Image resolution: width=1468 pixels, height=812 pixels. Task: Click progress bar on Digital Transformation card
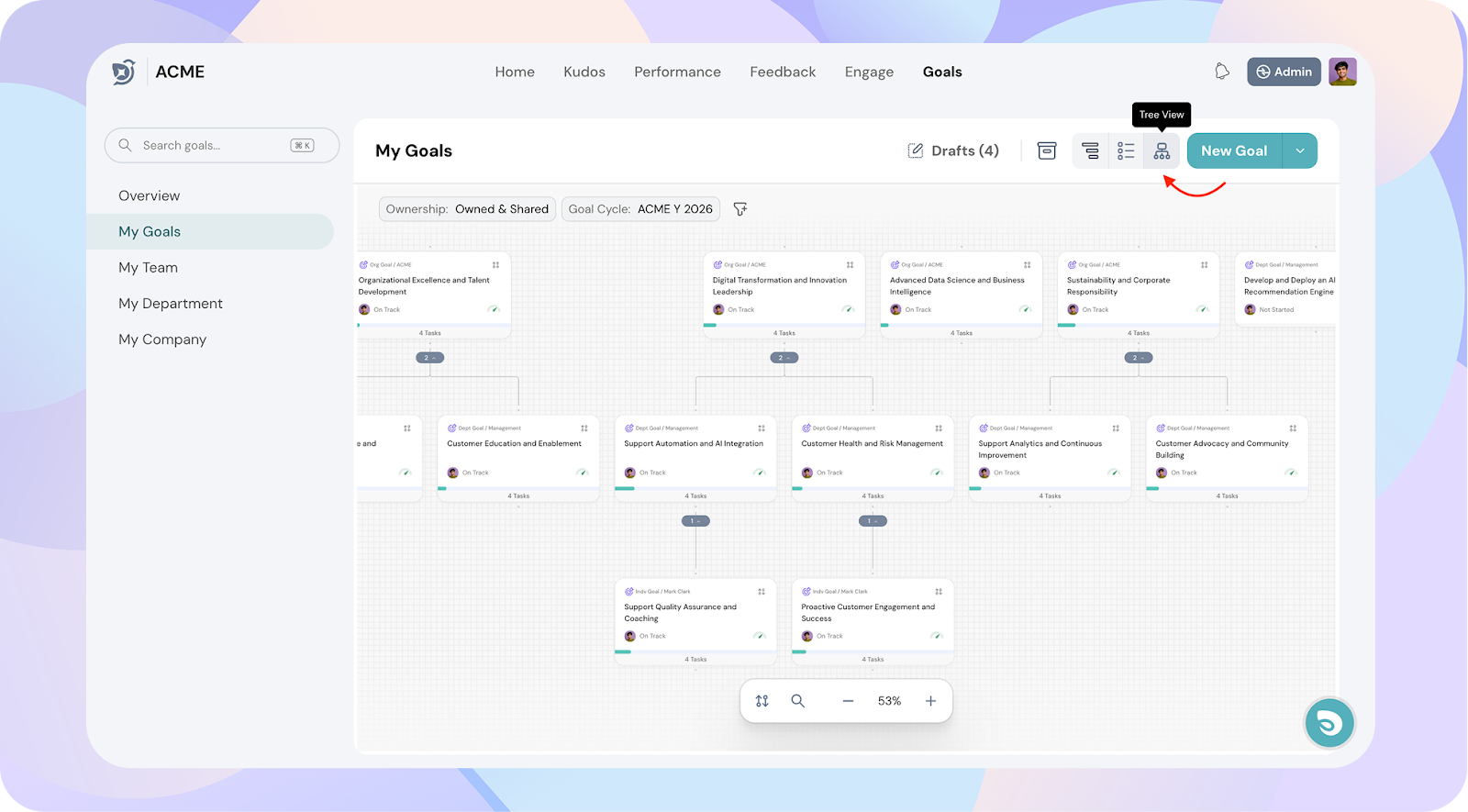coord(784,325)
